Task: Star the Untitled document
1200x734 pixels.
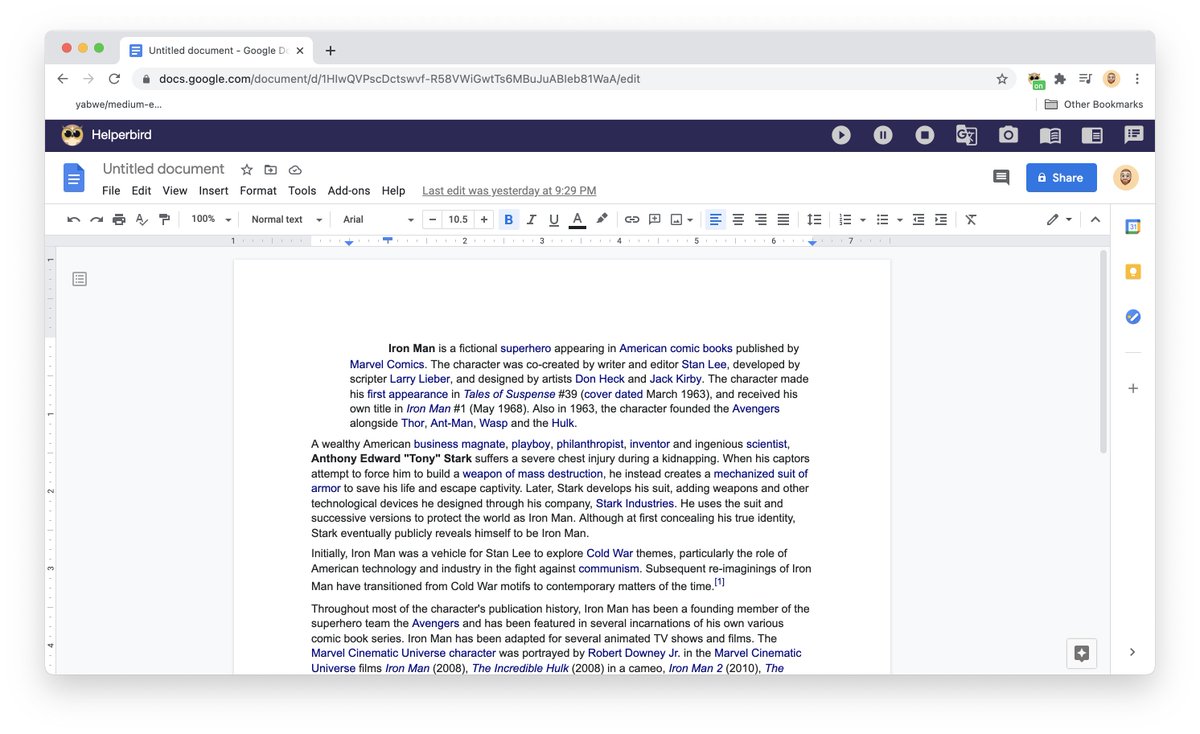Action: (x=247, y=170)
